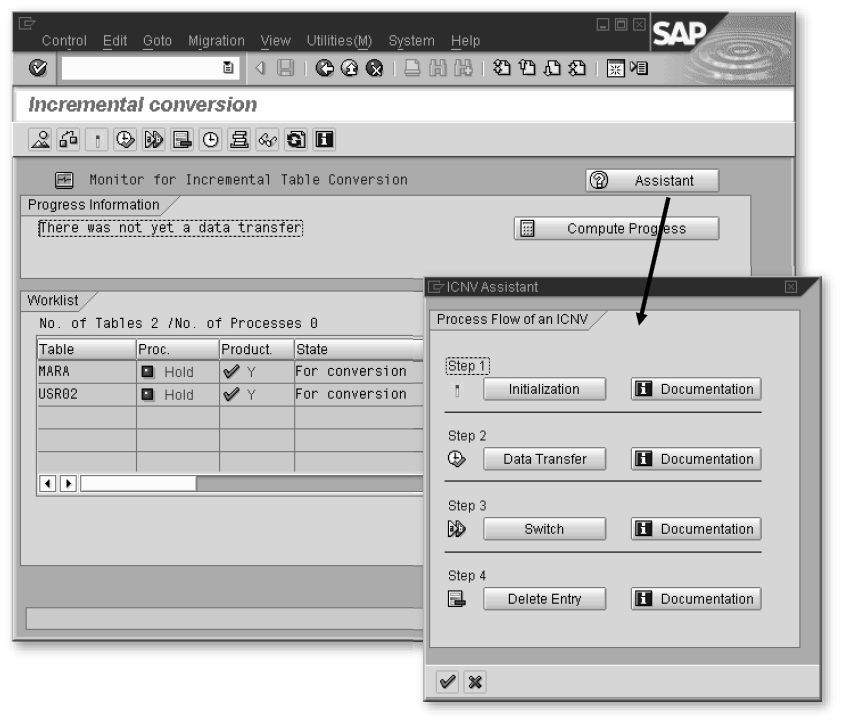Click the Cancel red X icon
This screenshot has width=845, height=723.
375,68
